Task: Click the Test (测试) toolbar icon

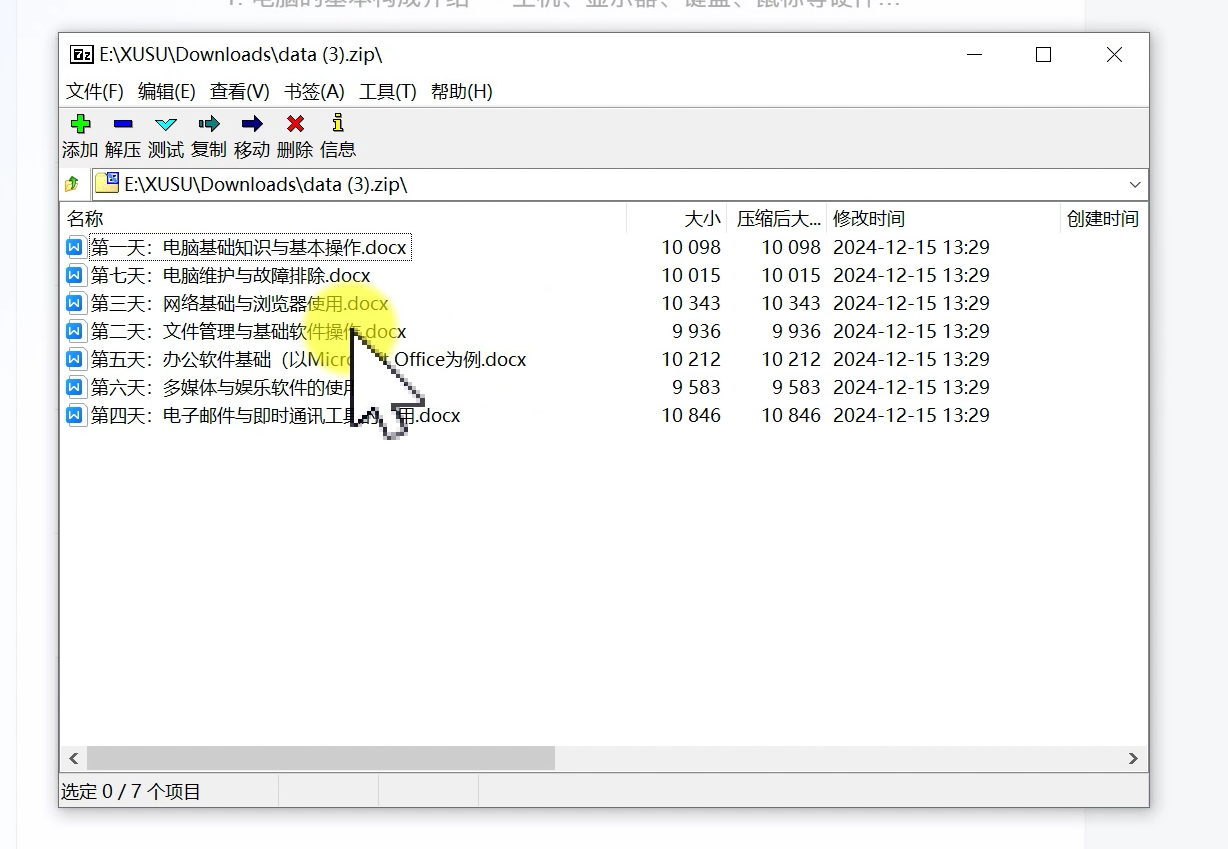Action: pos(166,124)
